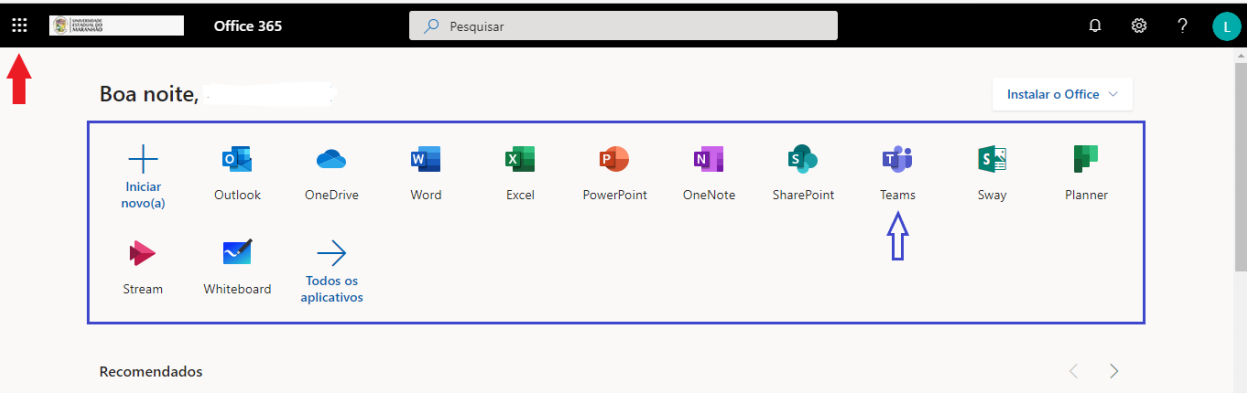Click the previous arrow in Recomendados
Image resolution: width=1247 pixels, height=402 pixels.
[x=1074, y=371]
